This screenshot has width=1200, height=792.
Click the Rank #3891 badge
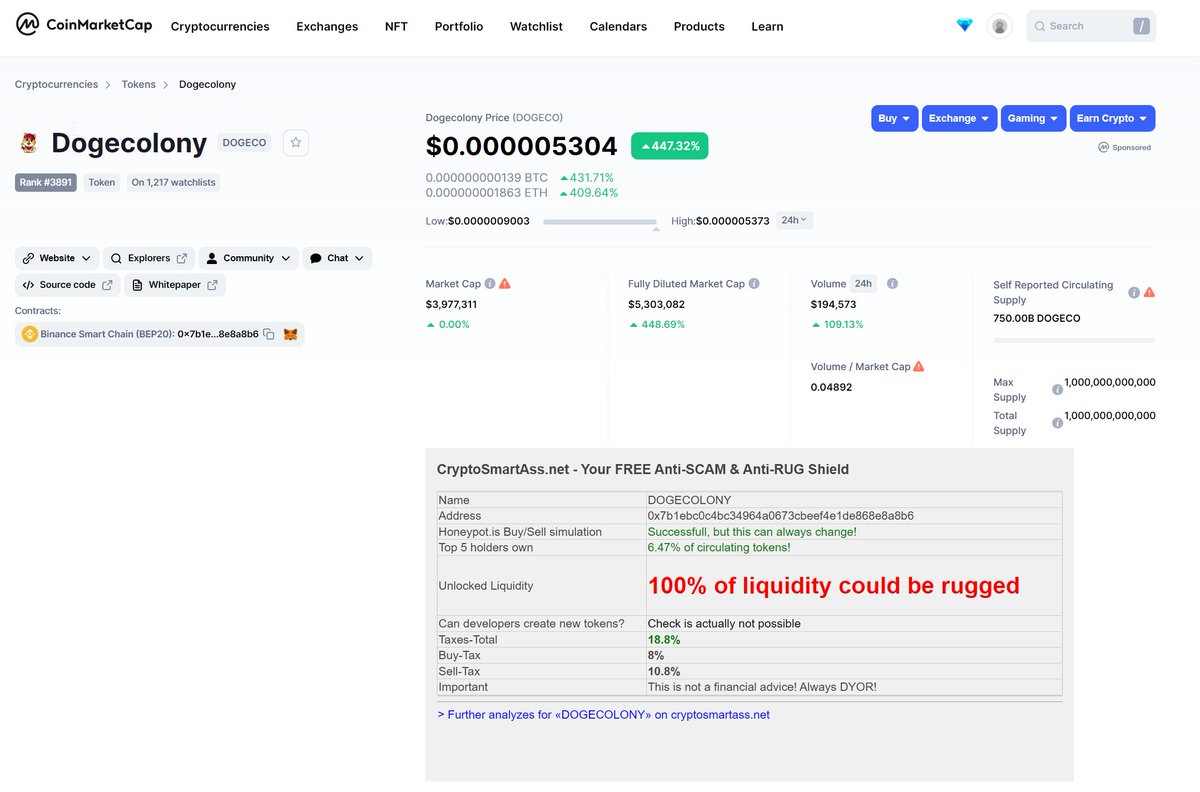point(46,182)
